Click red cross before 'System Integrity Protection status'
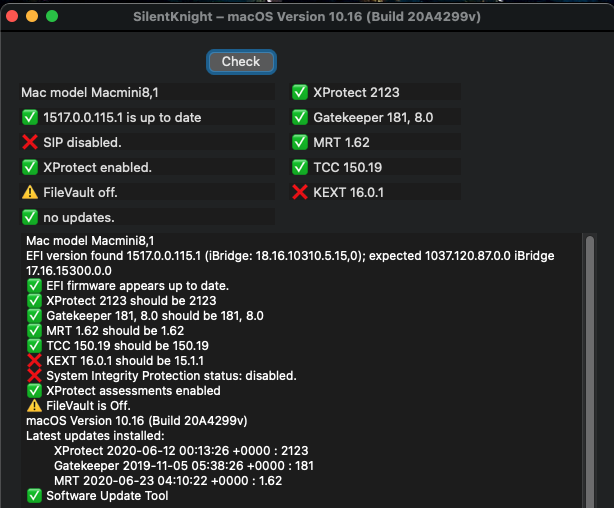Image resolution: width=614 pixels, height=508 pixels. (x=34, y=376)
